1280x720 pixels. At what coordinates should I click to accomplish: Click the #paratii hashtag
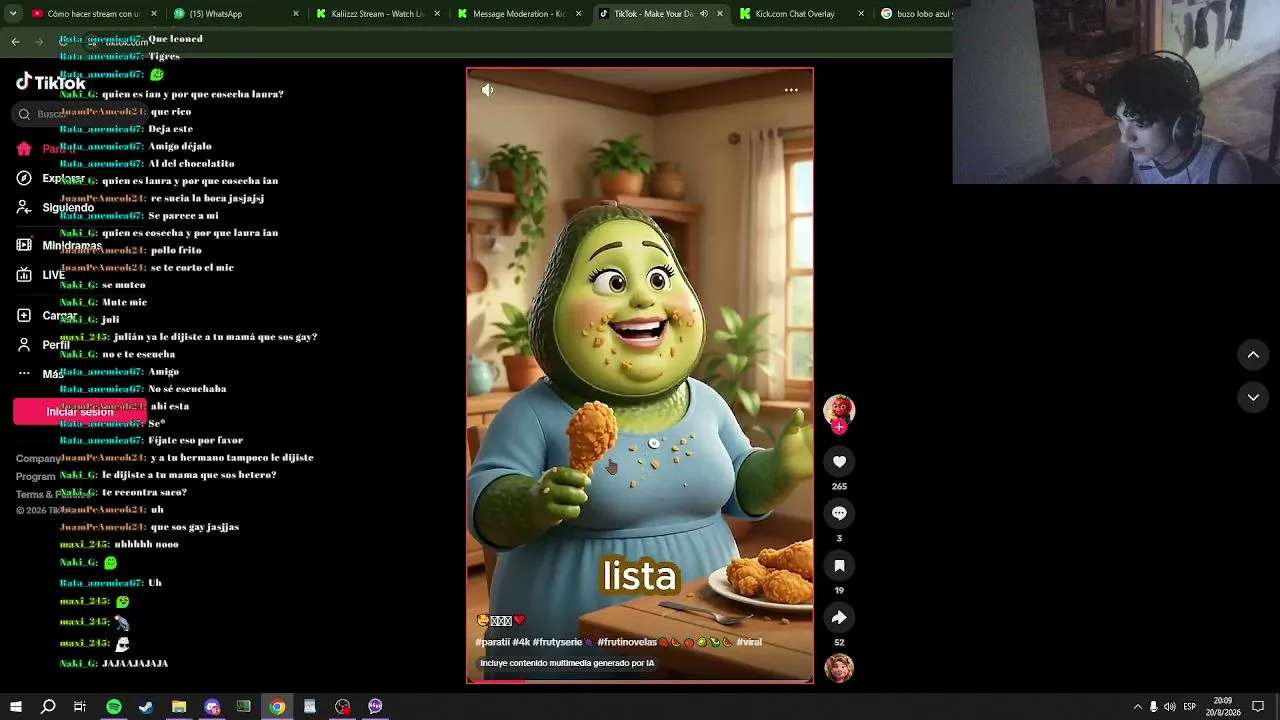click(492, 642)
